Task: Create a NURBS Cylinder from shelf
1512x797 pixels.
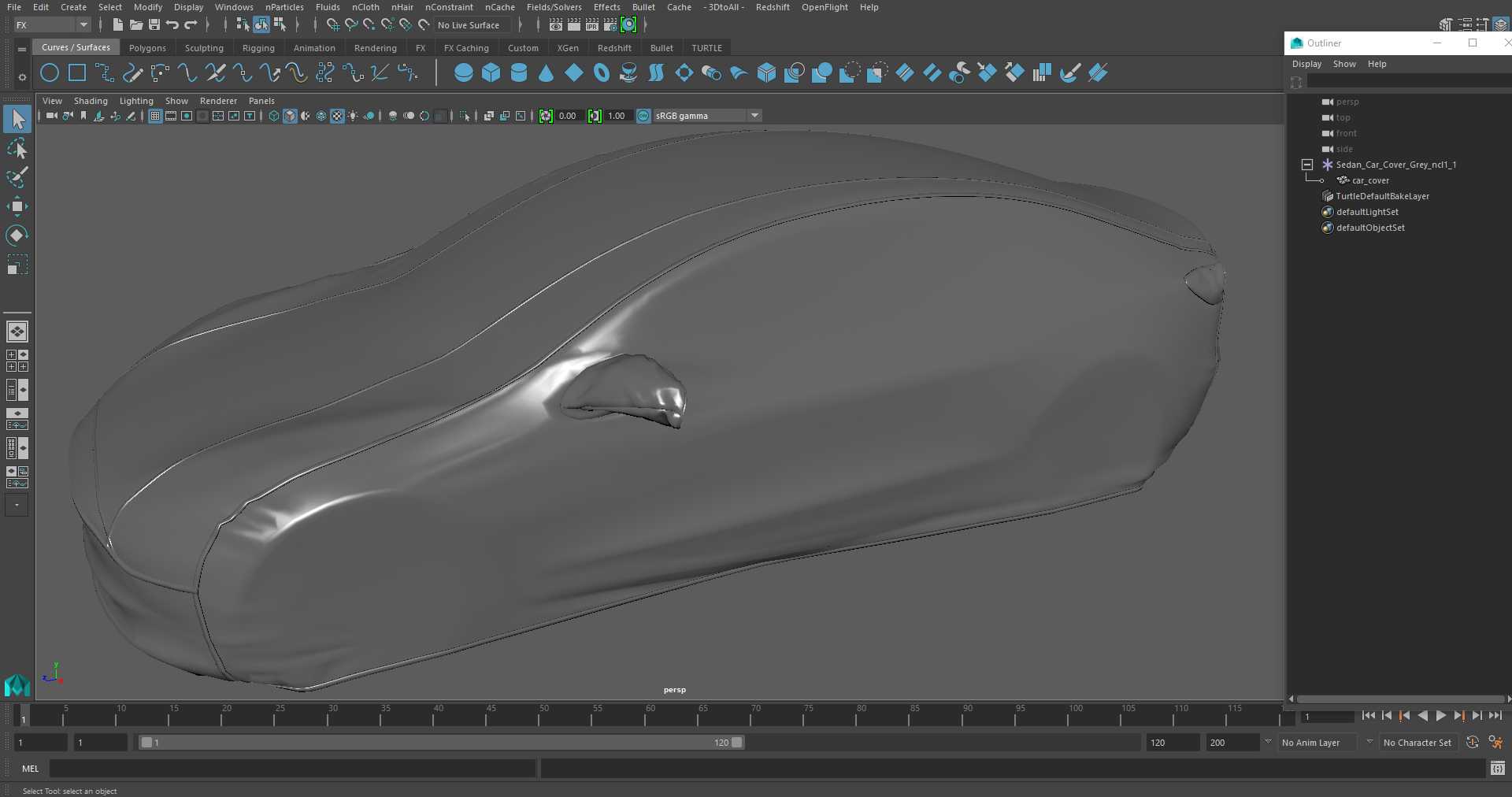Action: [x=519, y=73]
